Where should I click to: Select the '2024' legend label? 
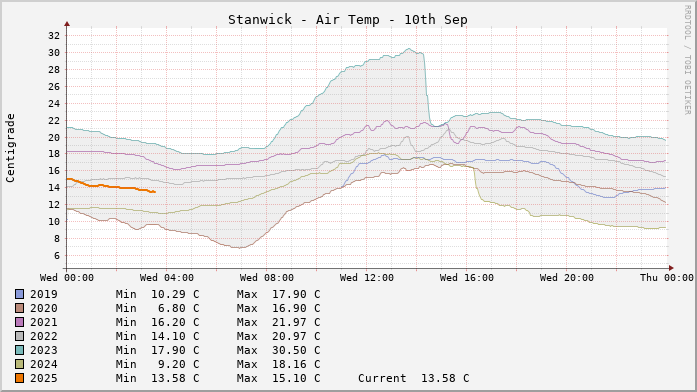pyautogui.click(x=44, y=364)
